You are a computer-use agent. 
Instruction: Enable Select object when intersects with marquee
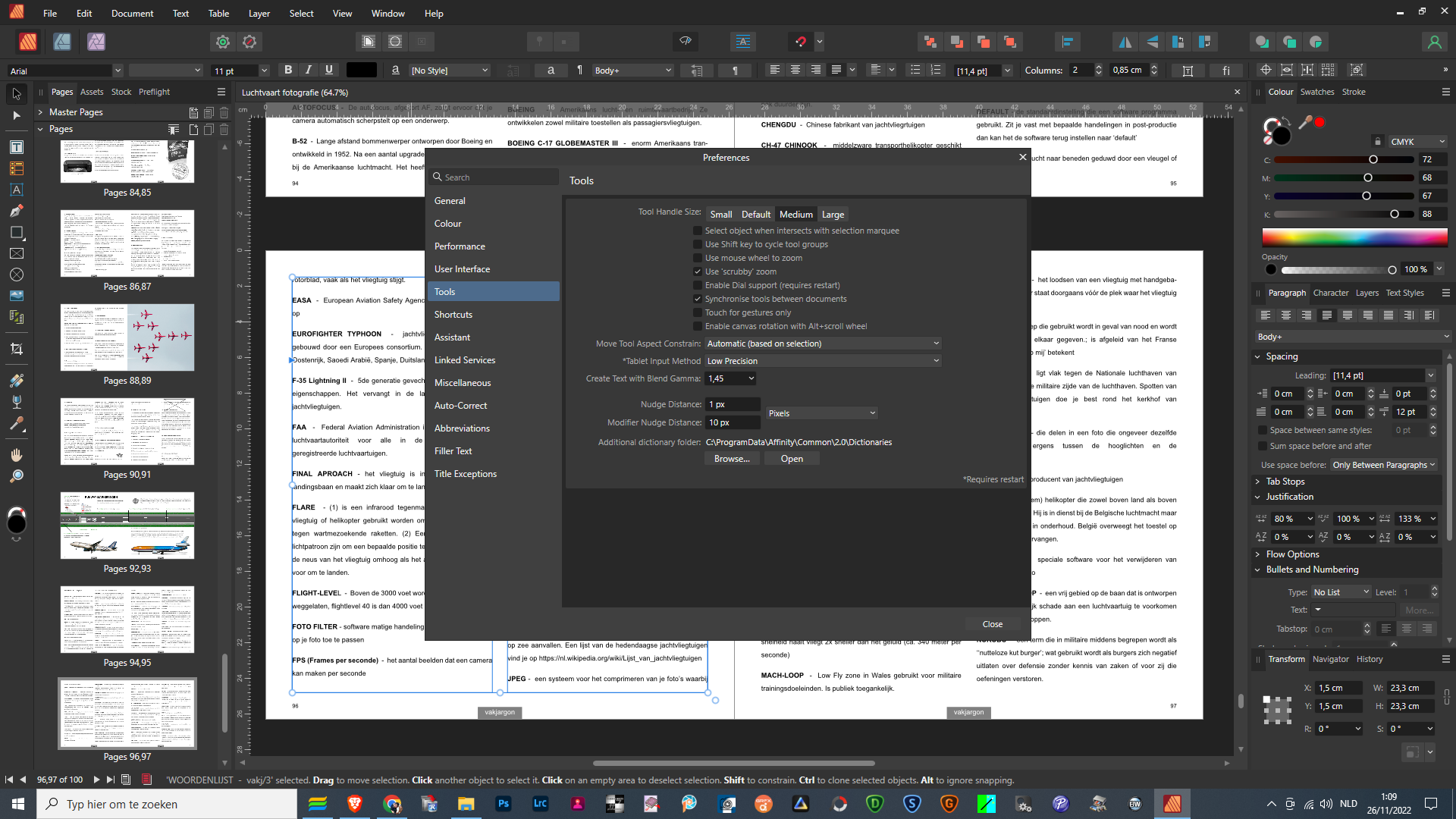click(698, 231)
